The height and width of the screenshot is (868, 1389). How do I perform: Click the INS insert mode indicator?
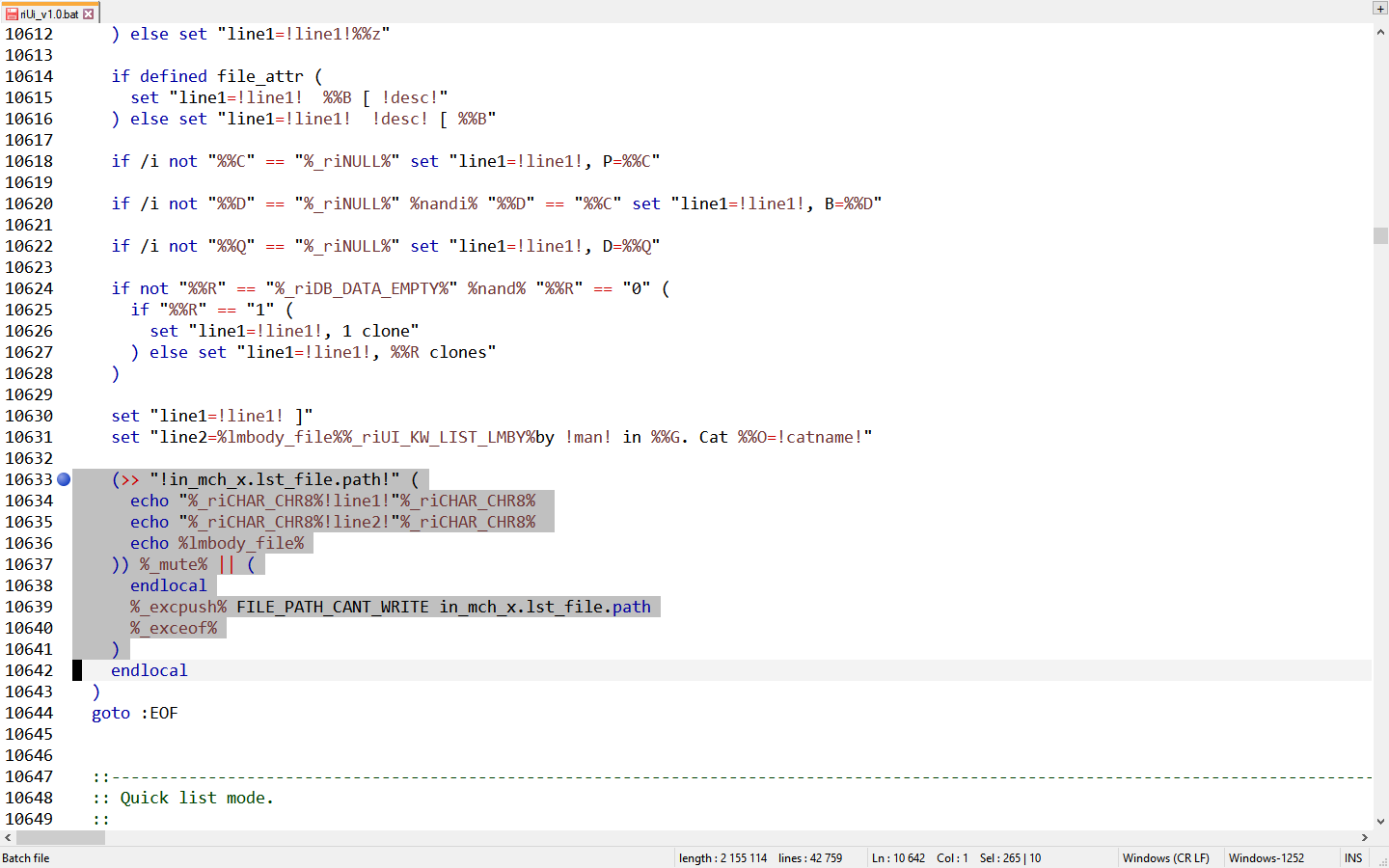tap(1353, 857)
